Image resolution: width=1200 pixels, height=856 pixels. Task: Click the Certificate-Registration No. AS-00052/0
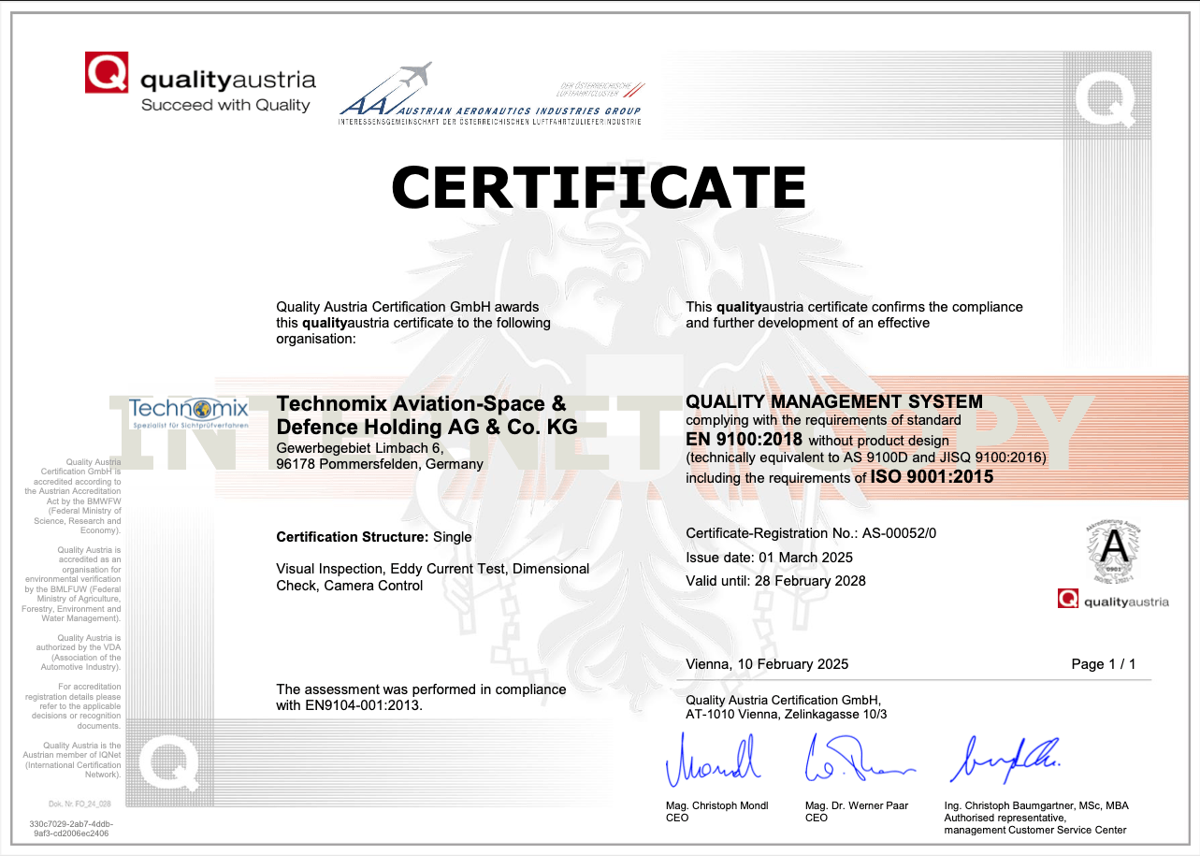811,534
